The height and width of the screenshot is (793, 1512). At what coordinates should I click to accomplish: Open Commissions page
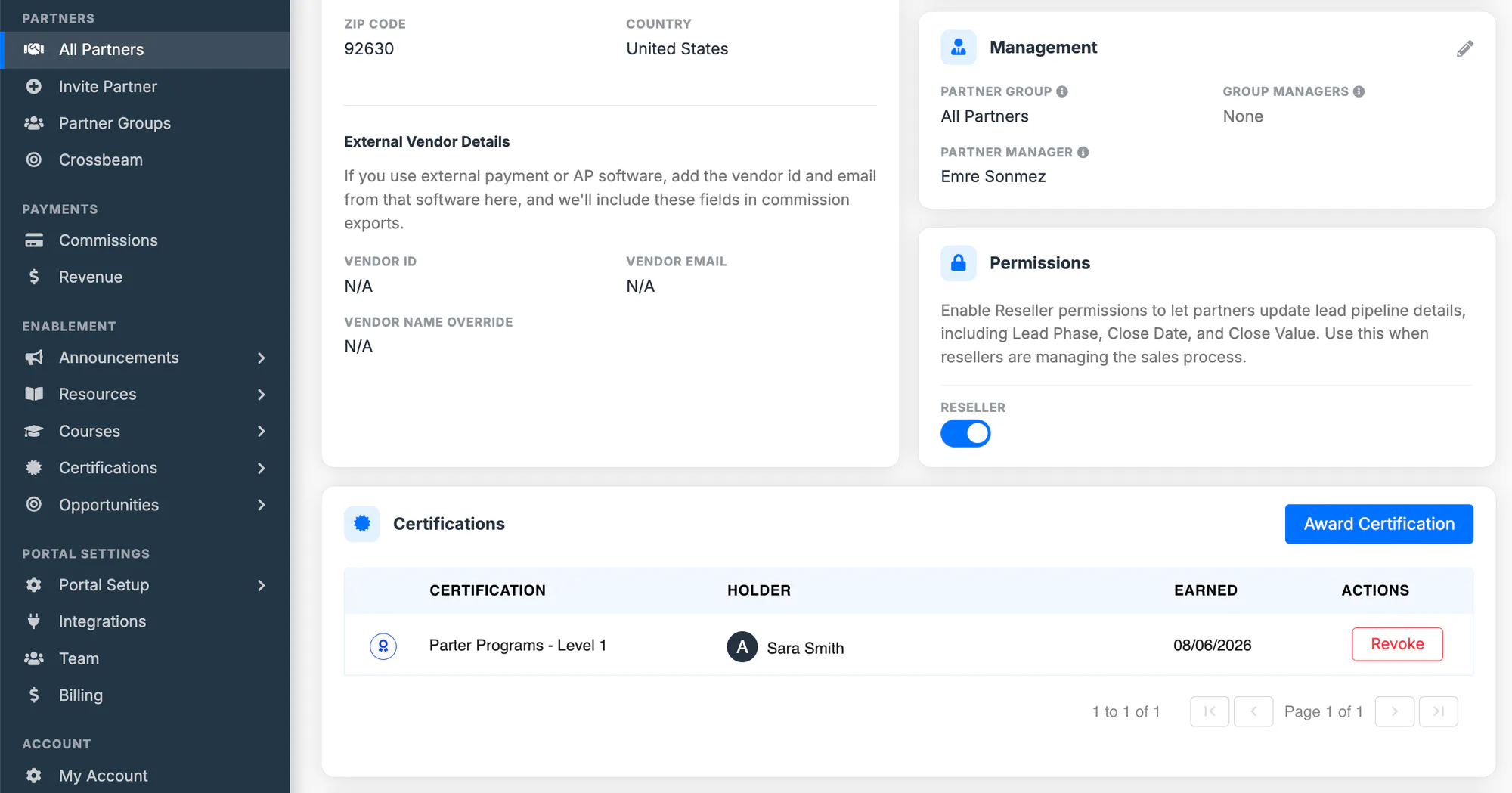click(x=145, y=240)
